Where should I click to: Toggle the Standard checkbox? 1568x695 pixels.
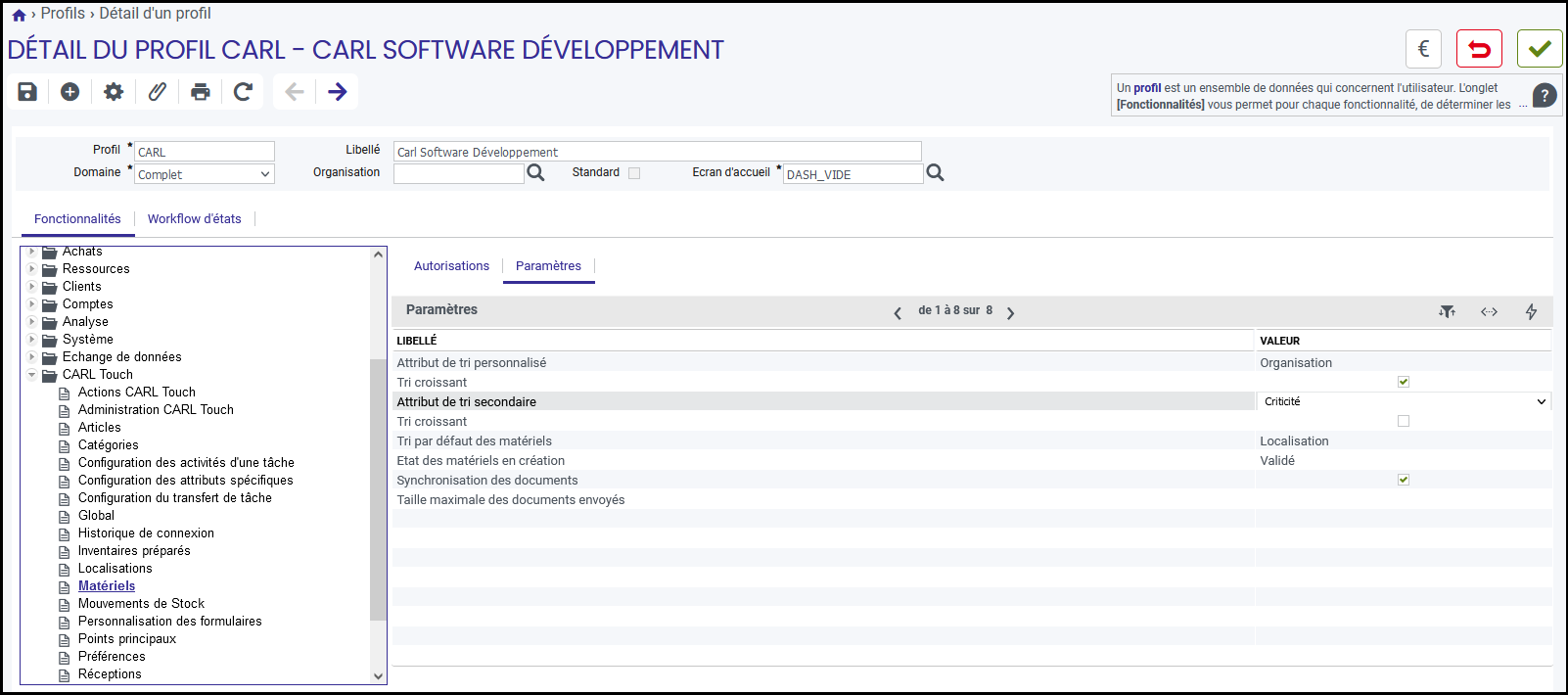coord(634,173)
